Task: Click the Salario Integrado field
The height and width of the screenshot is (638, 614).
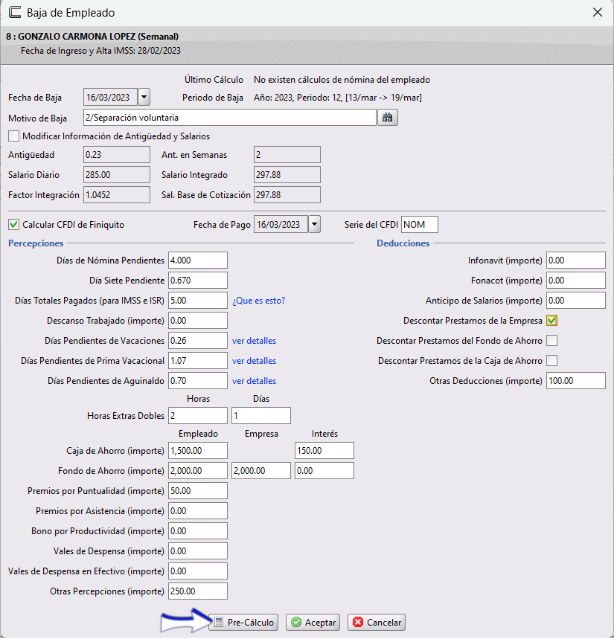Action: point(287,175)
